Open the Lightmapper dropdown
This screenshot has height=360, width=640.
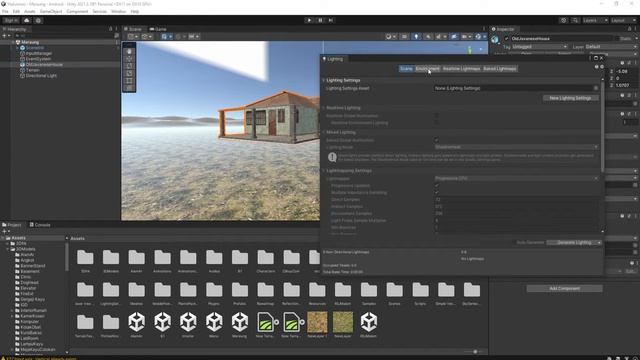click(516, 178)
